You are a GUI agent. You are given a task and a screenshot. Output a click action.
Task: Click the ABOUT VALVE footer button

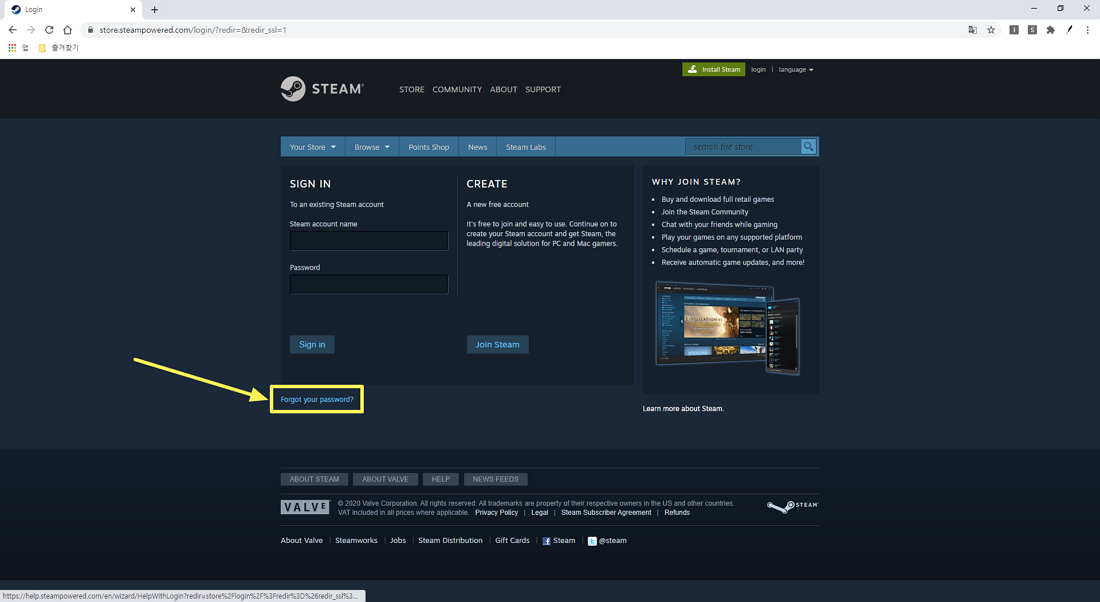click(x=385, y=479)
